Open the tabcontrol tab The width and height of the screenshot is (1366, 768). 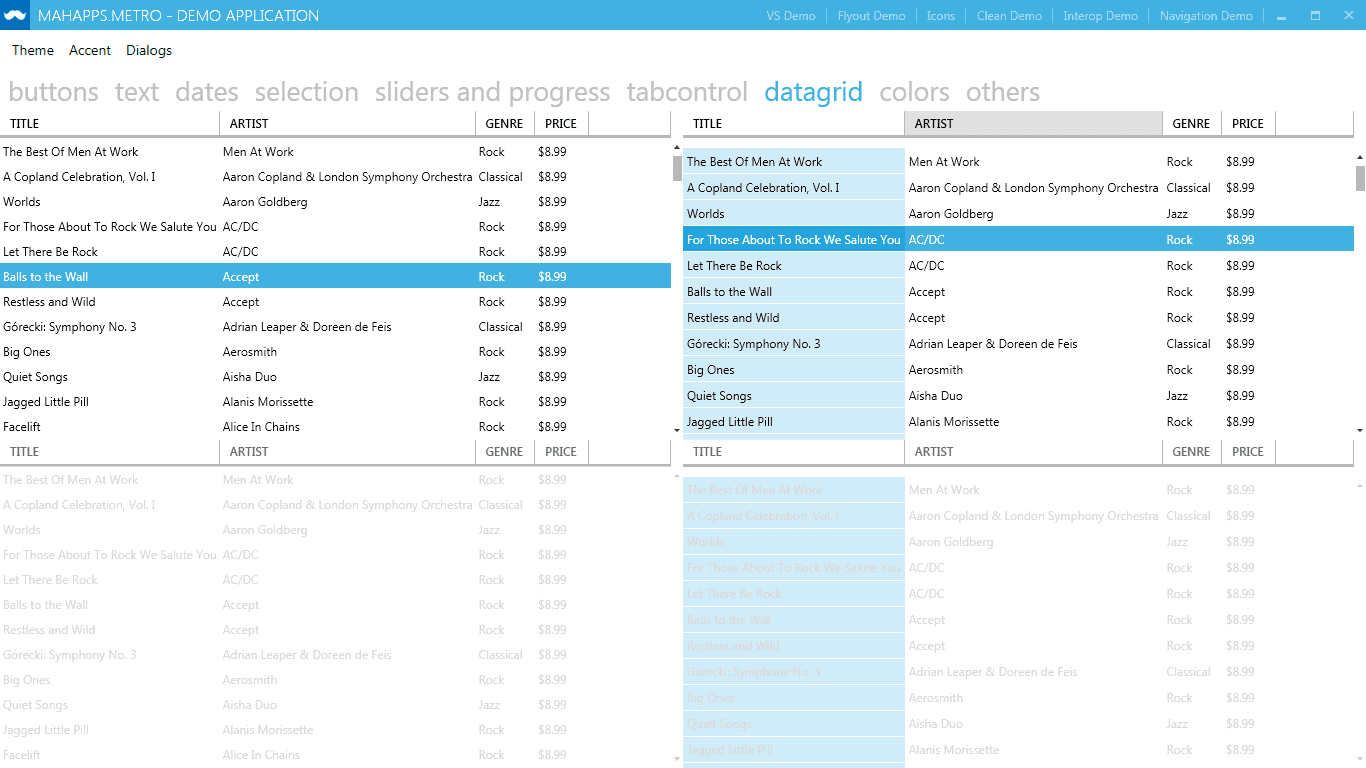[x=687, y=92]
